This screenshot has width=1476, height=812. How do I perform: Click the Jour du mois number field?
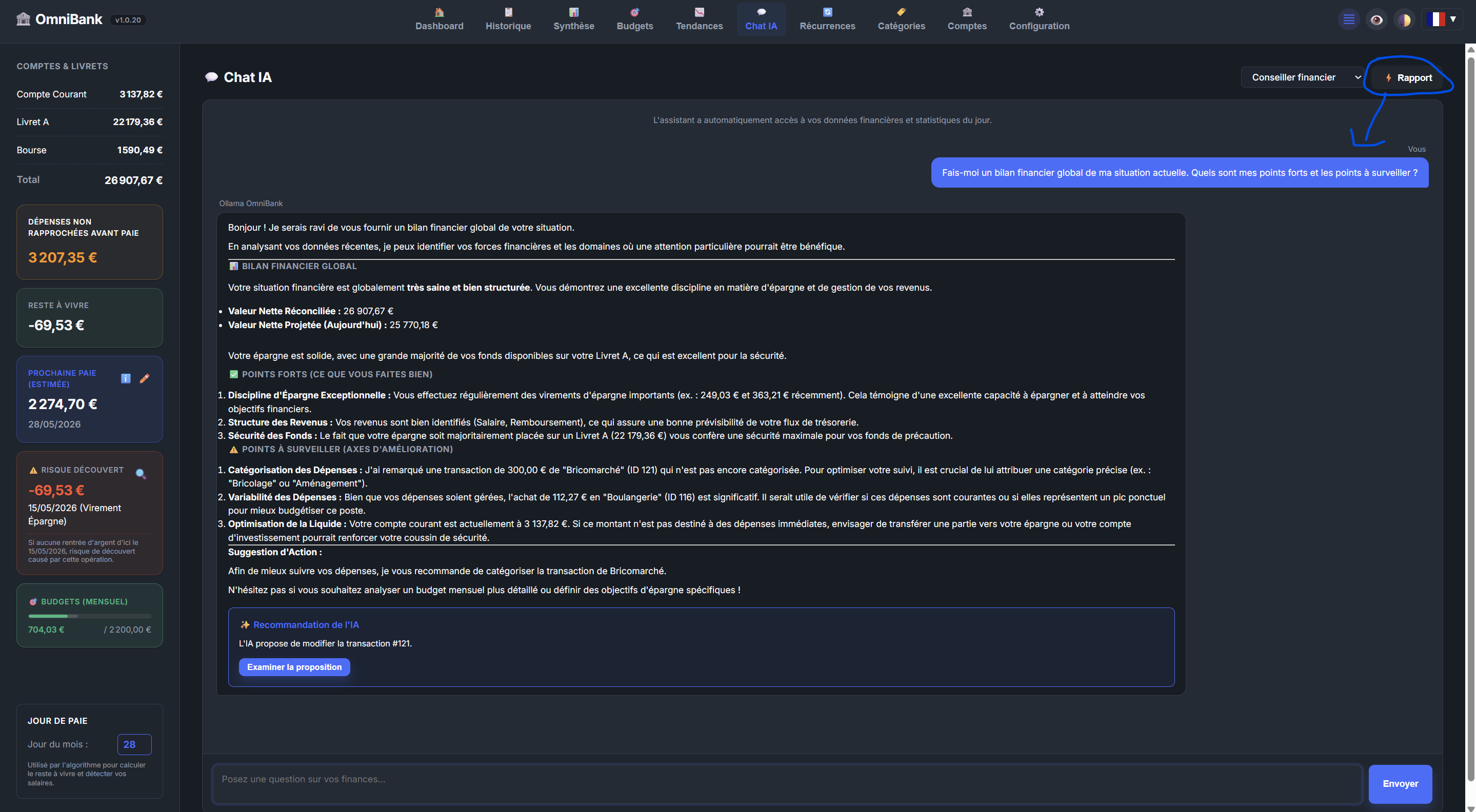[134, 744]
